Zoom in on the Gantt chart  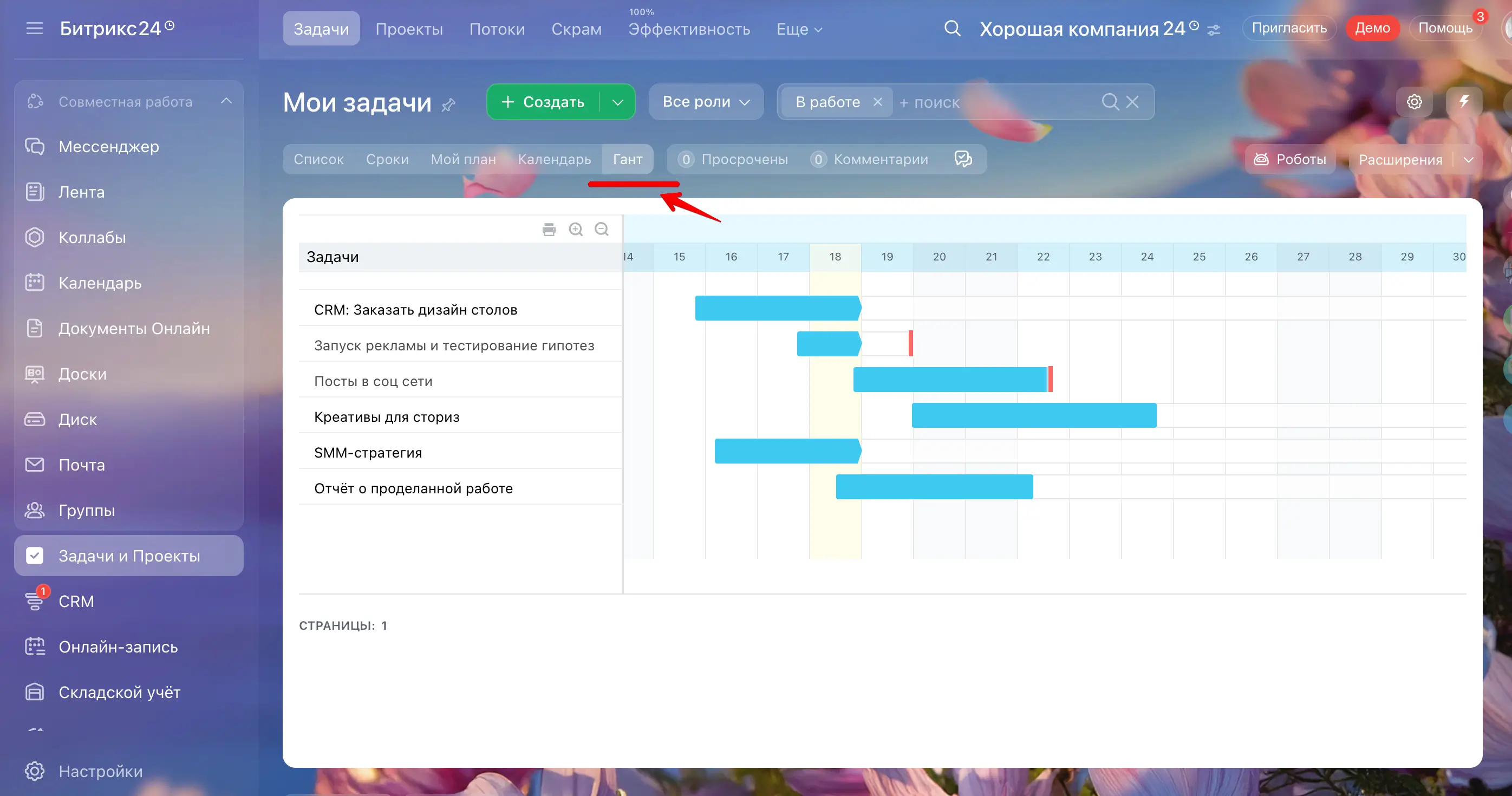pos(576,230)
